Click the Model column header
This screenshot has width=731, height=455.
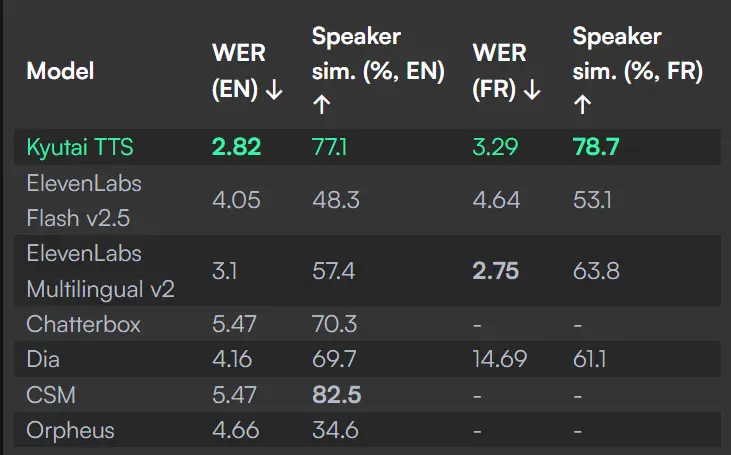click(x=60, y=71)
